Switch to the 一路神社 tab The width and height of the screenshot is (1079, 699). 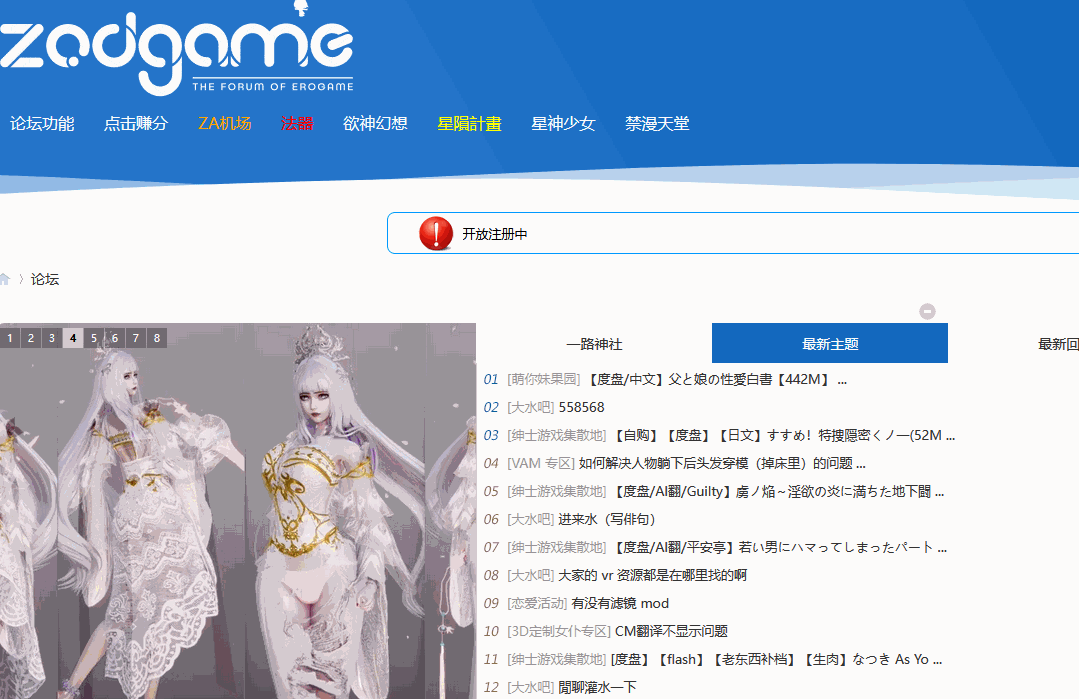tap(594, 344)
